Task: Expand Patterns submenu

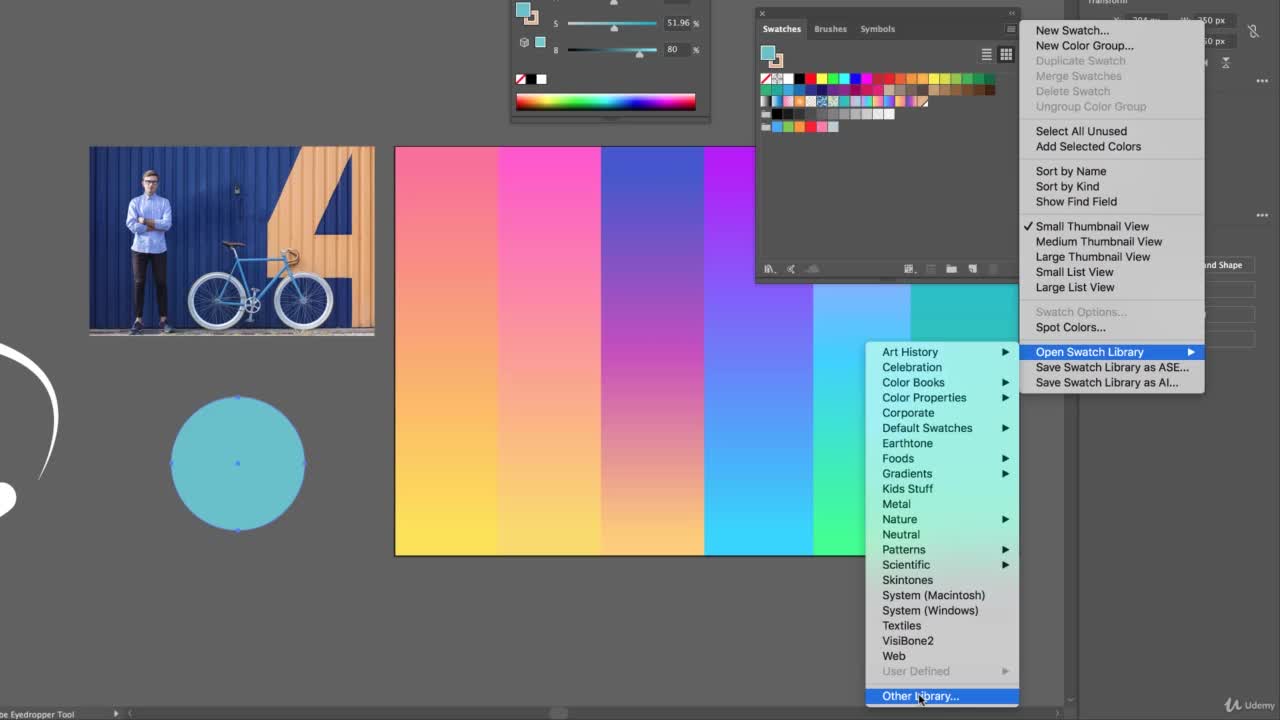Action: 942,550
